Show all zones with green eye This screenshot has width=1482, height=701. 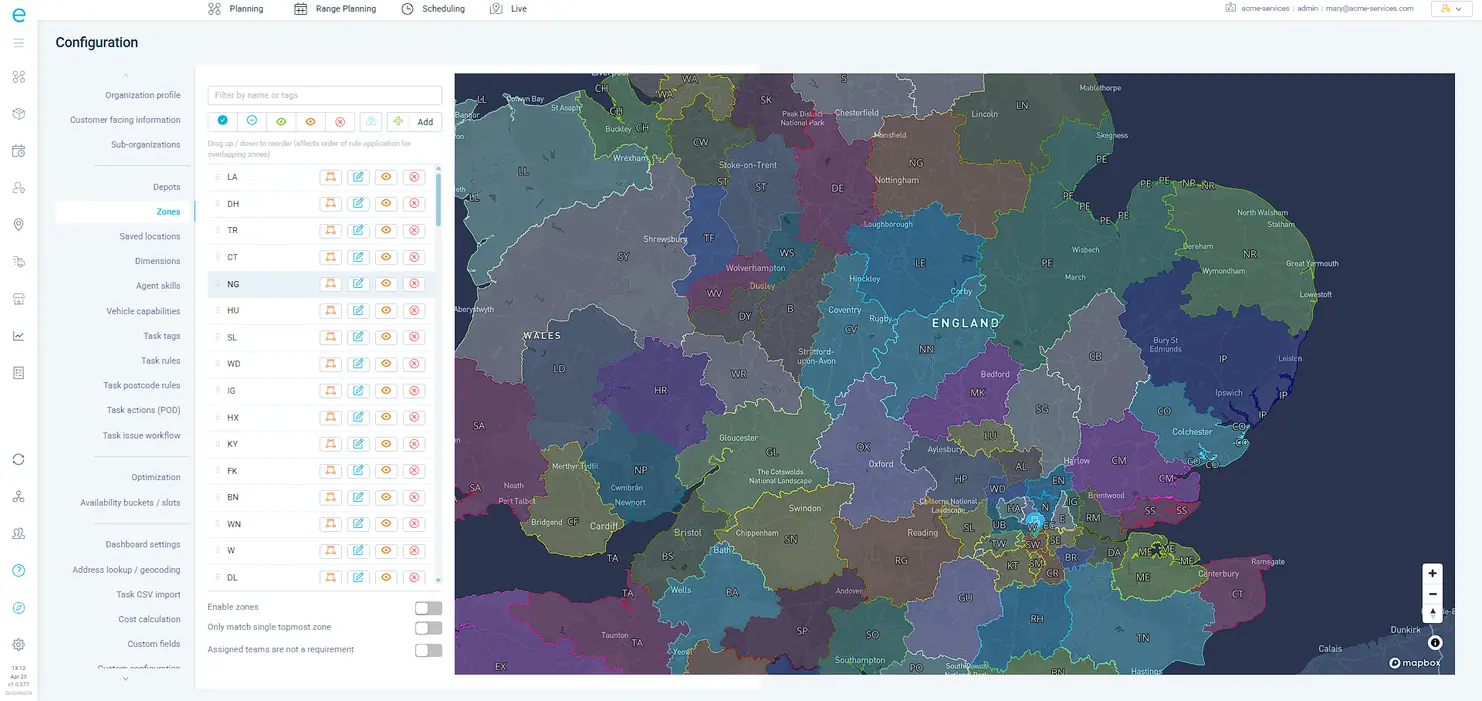point(281,121)
